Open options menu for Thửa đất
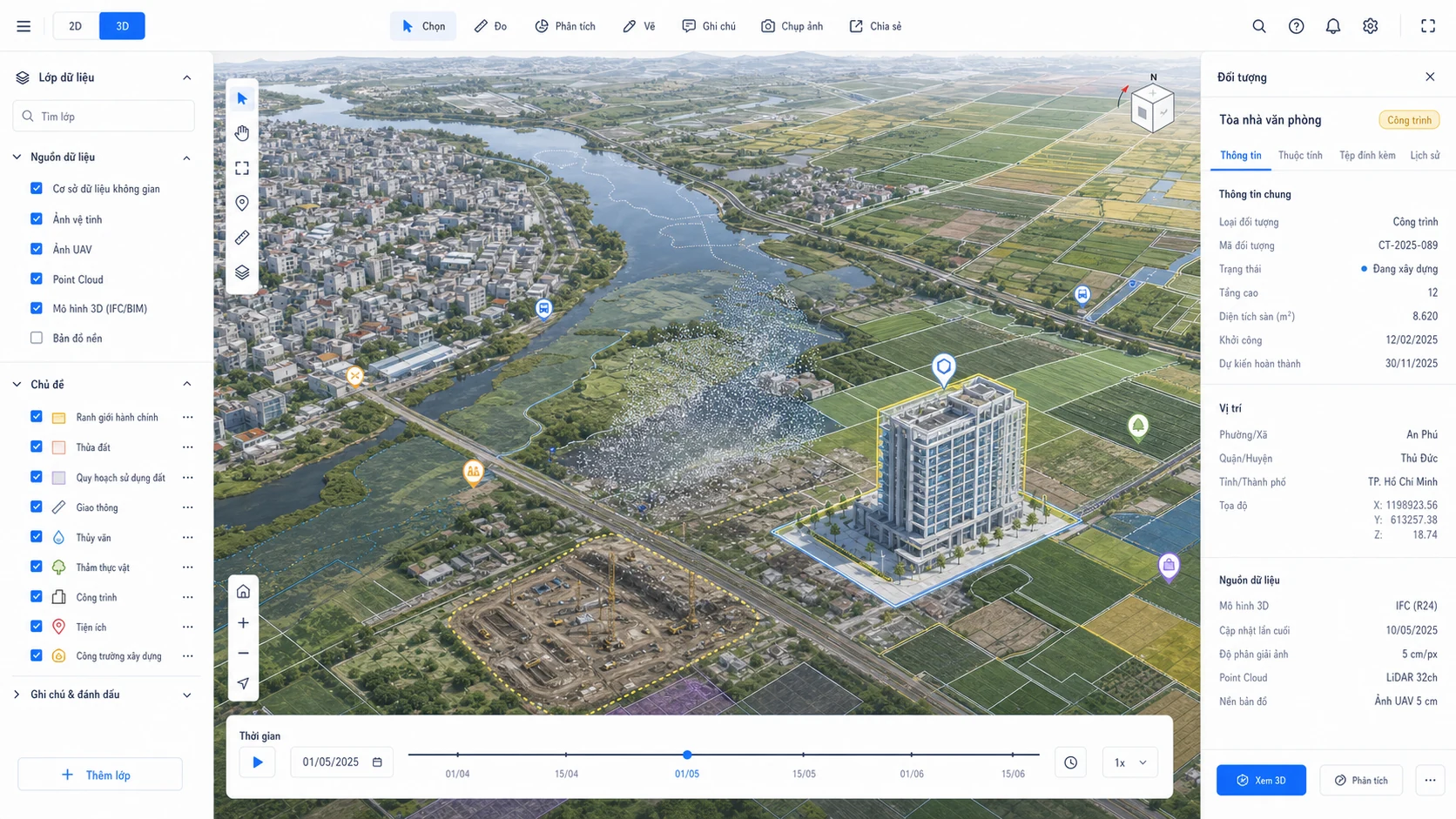This screenshot has width=1456, height=819. point(188,447)
